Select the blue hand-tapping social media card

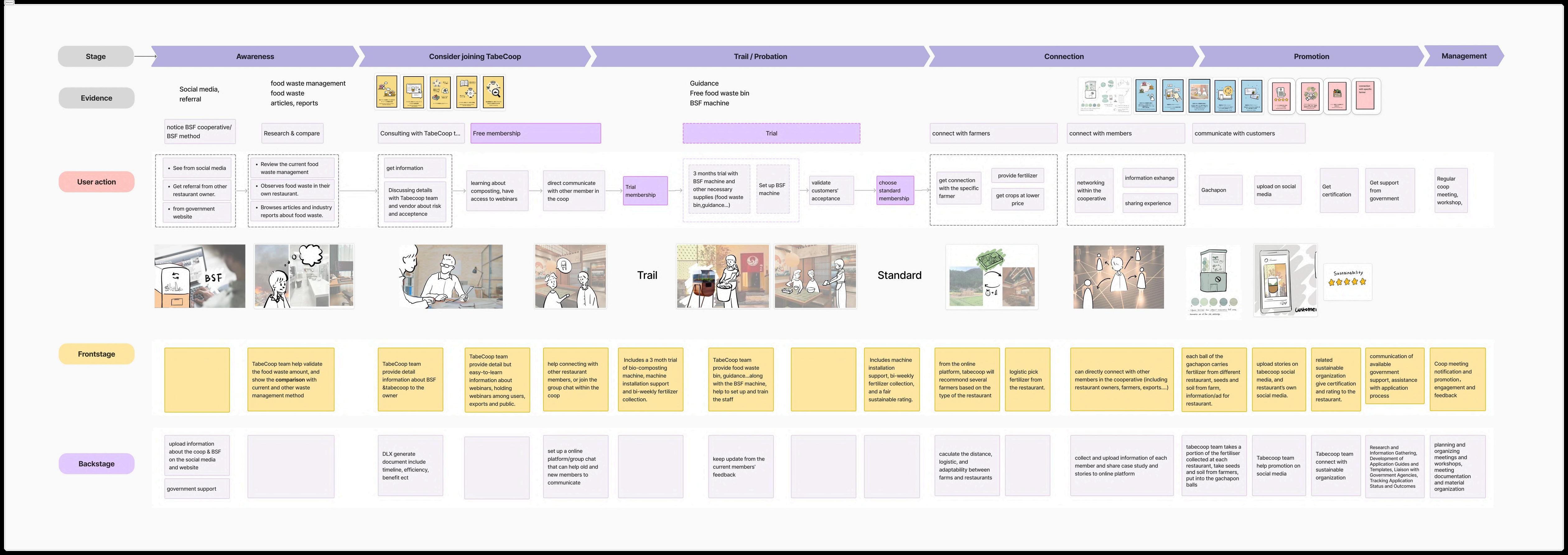click(x=1173, y=96)
